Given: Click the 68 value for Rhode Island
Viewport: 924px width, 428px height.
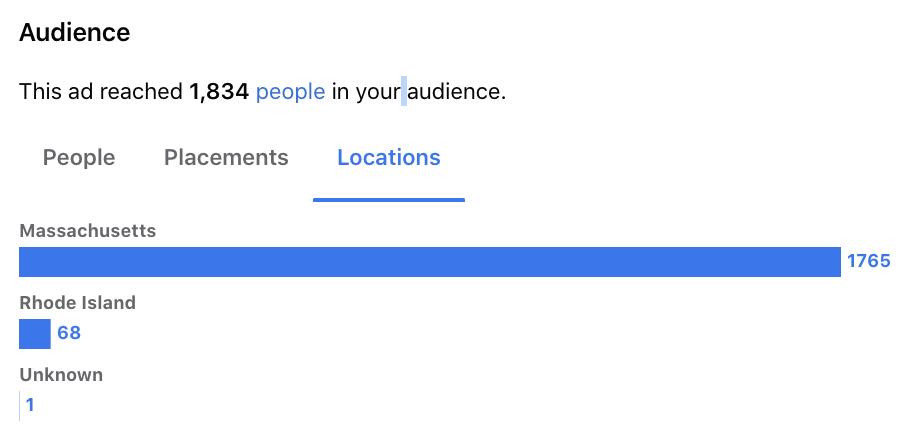Looking at the screenshot, I should [x=69, y=333].
